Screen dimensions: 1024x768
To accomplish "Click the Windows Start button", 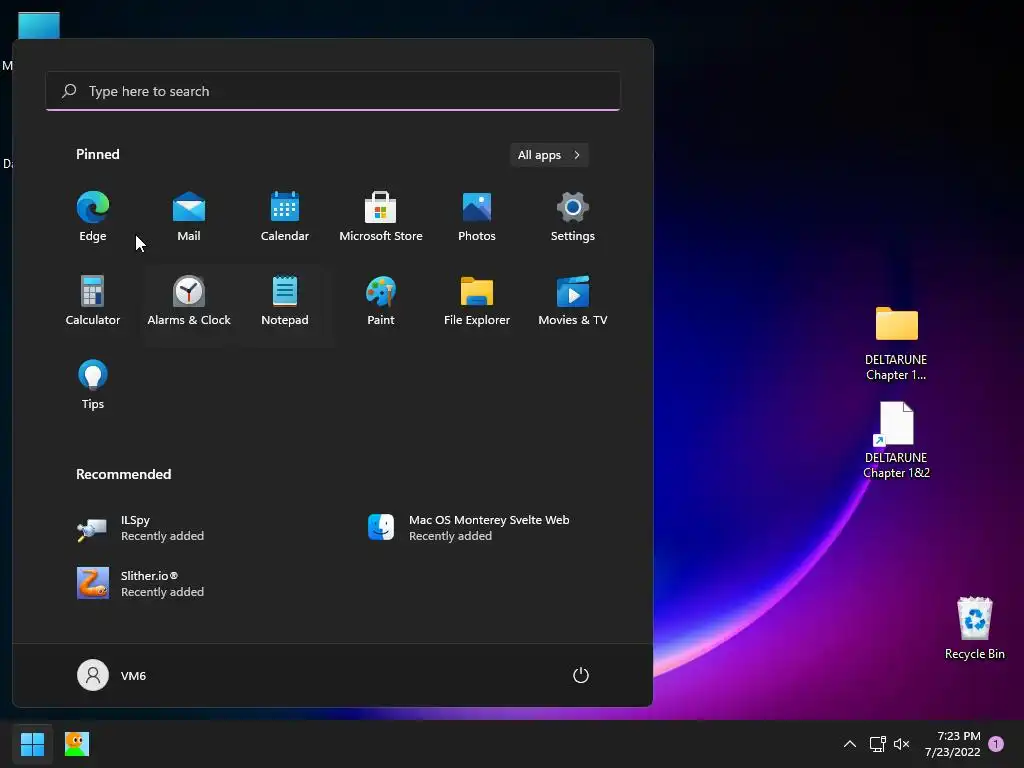I will tap(32, 744).
